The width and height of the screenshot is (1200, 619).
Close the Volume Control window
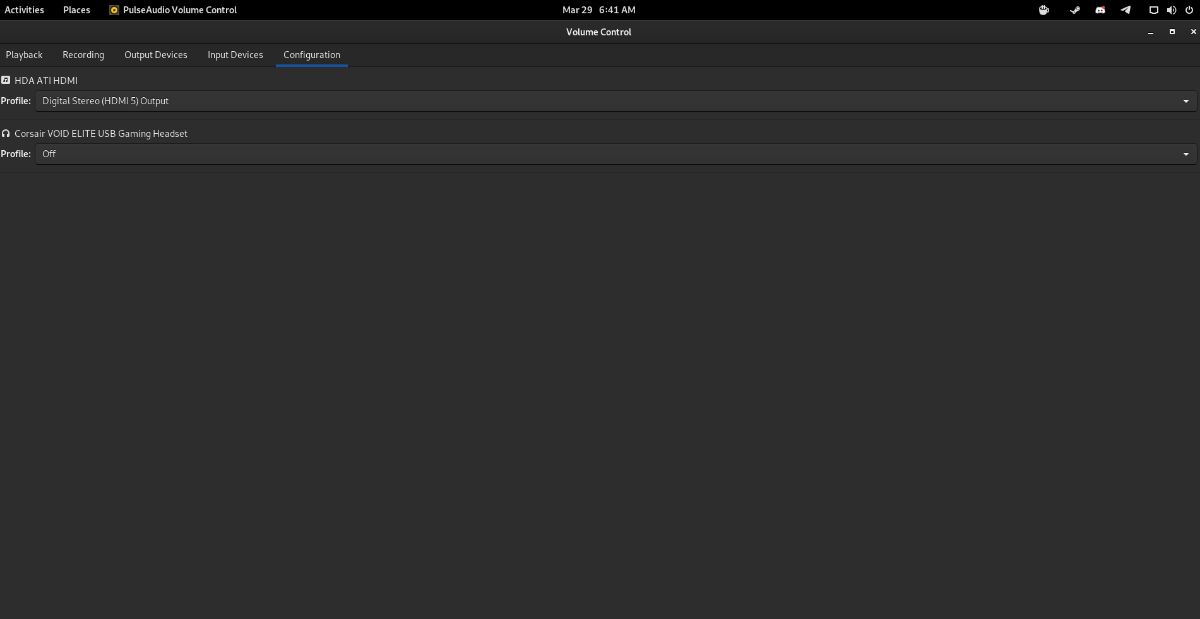(1192, 32)
